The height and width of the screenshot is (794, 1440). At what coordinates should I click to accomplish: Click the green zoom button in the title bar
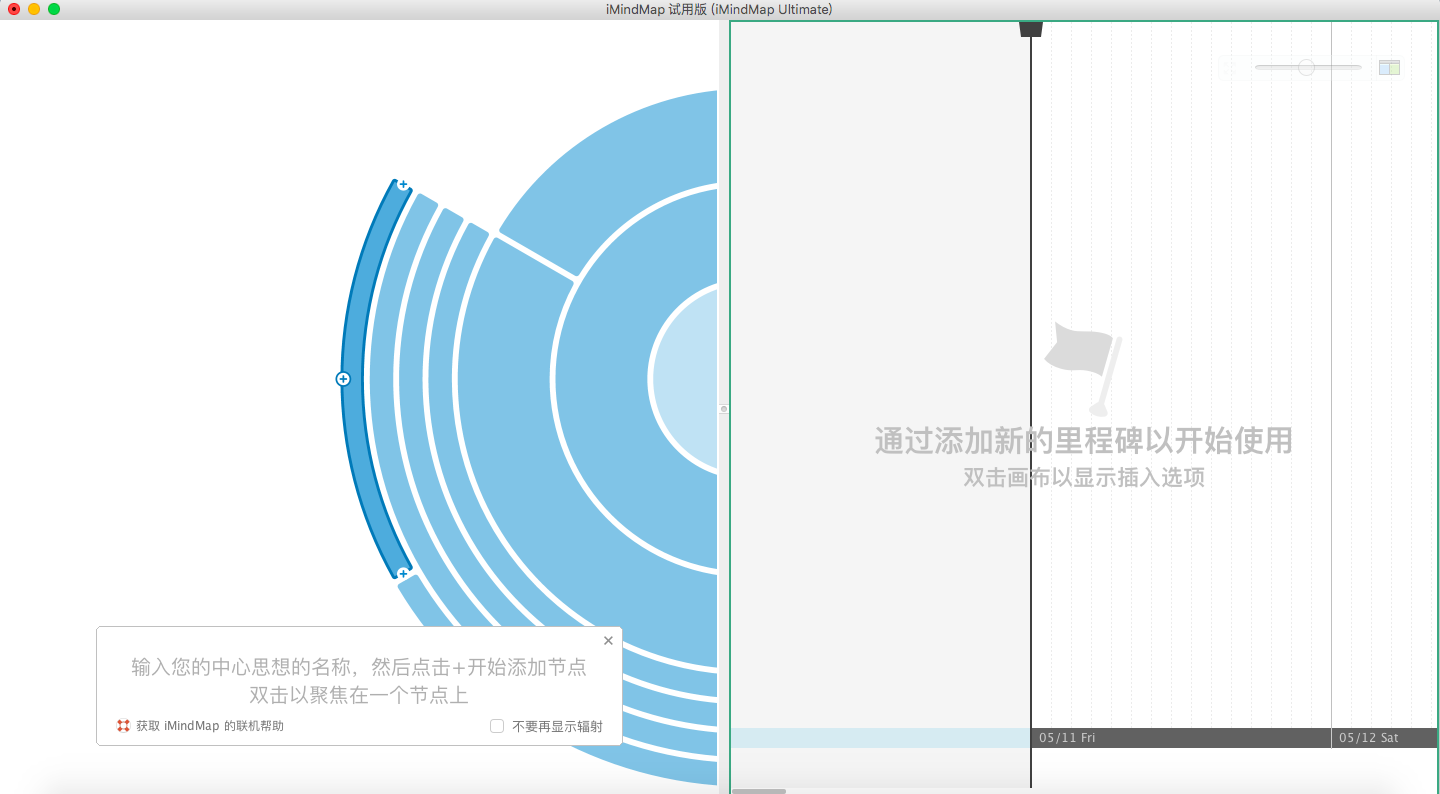(x=54, y=9)
